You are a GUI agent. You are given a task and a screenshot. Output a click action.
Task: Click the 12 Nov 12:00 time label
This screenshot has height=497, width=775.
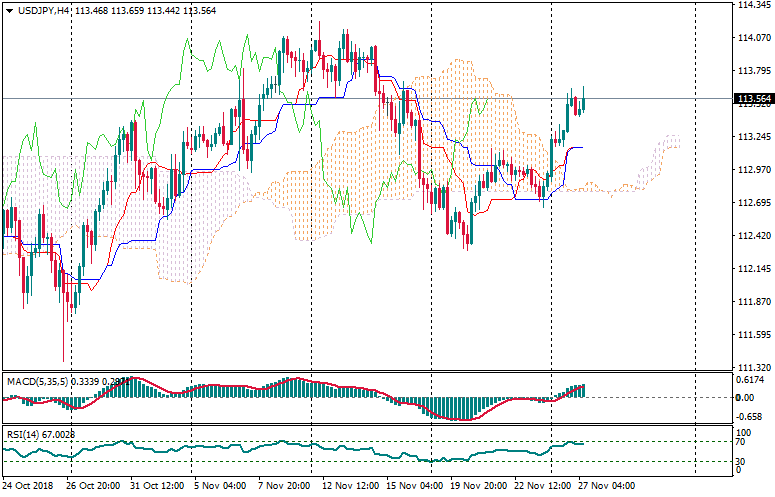(x=347, y=486)
